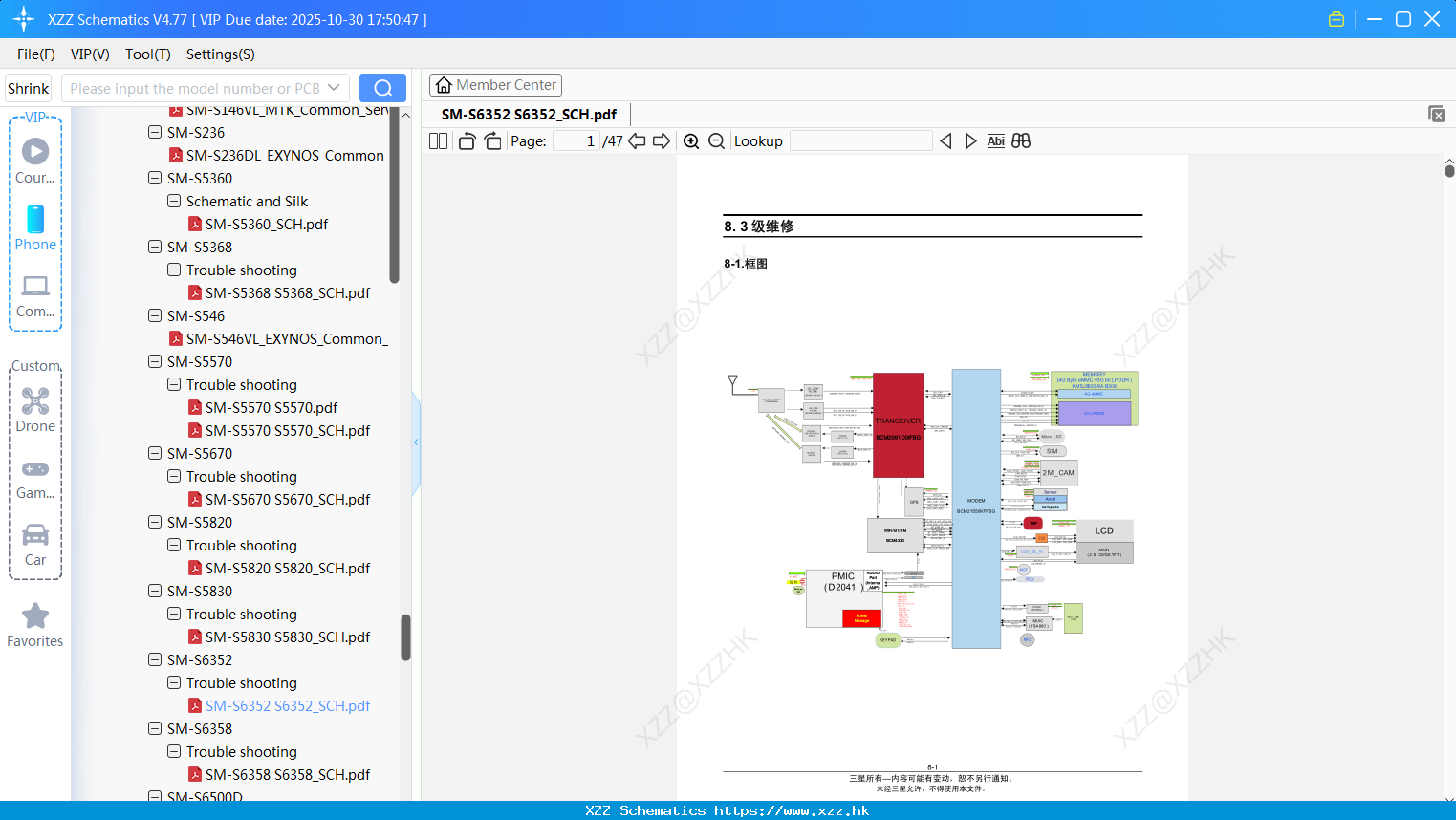Click the restore-window icon of document panel

(x=1437, y=114)
